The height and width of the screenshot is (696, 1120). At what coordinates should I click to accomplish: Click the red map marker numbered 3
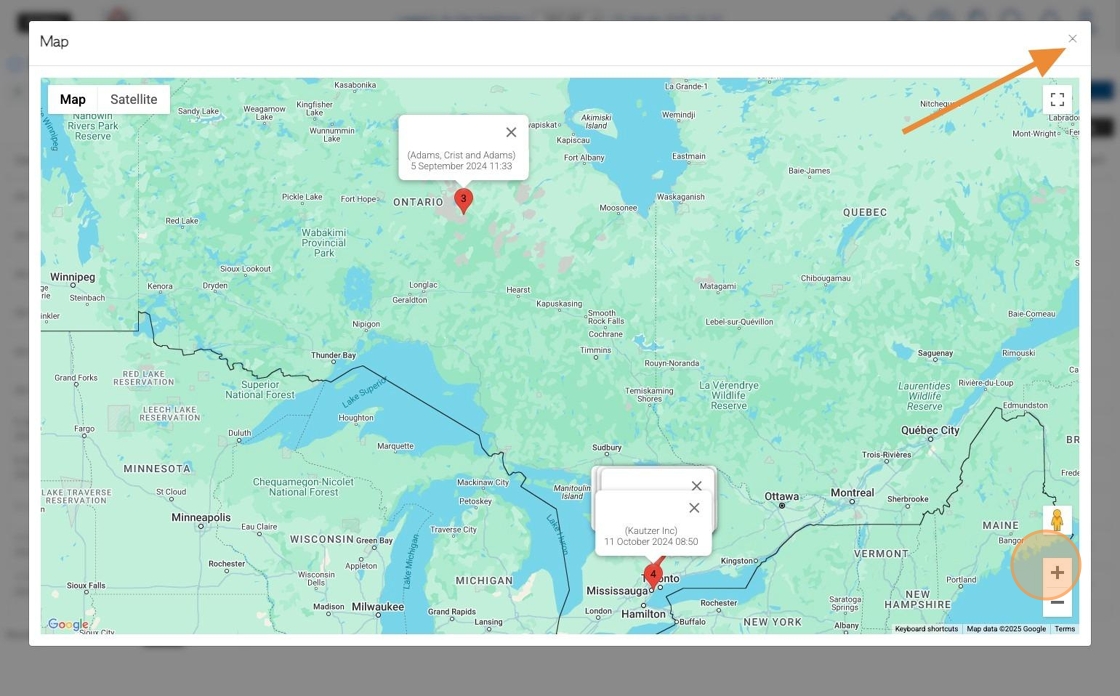(464, 201)
